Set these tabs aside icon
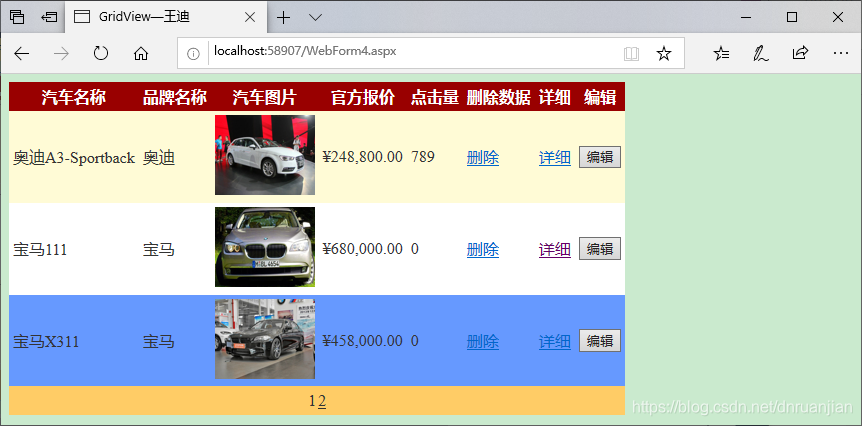The width and height of the screenshot is (862, 426). point(49,18)
